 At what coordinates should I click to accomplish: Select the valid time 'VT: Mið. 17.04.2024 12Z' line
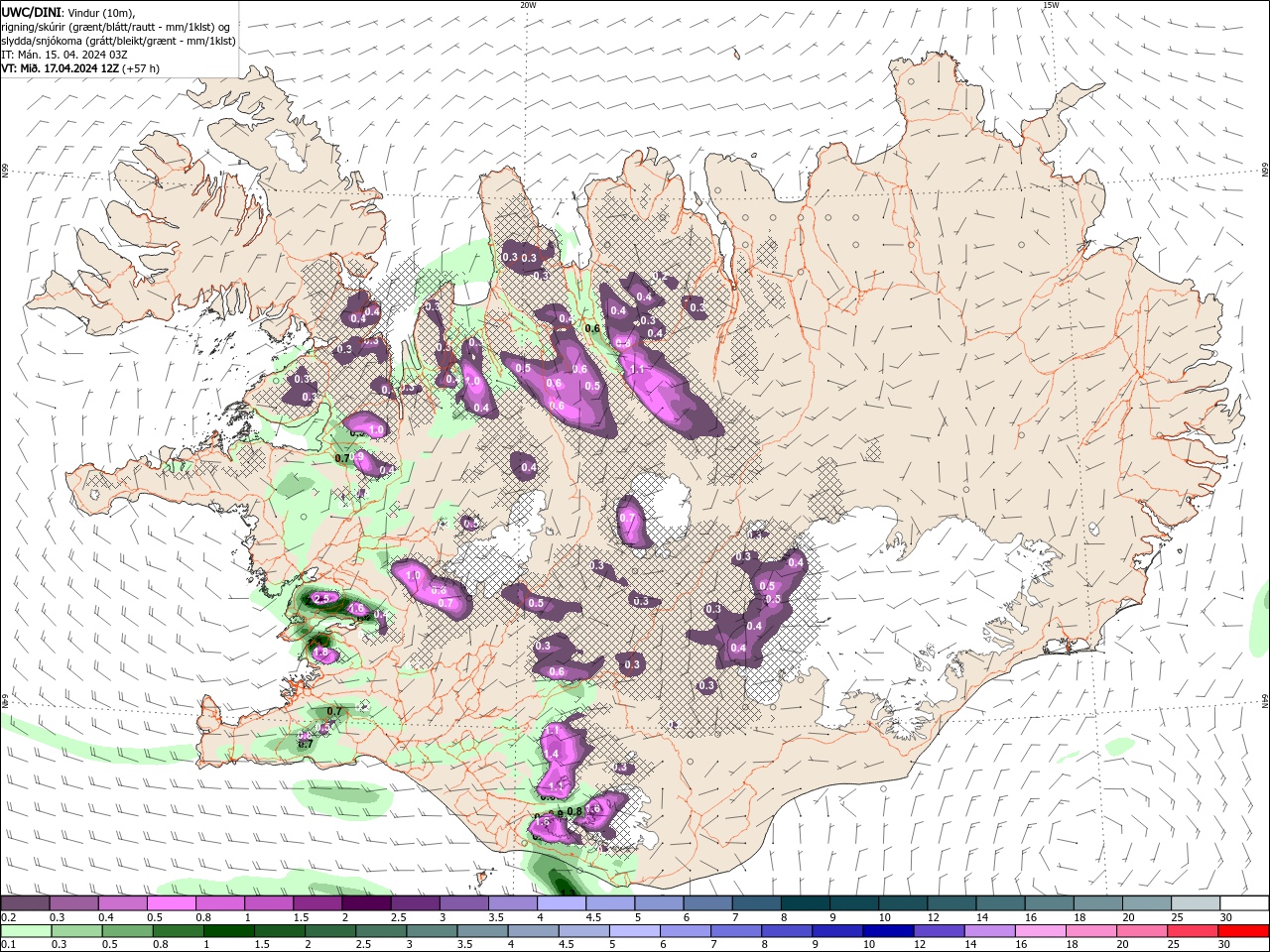[58, 68]
